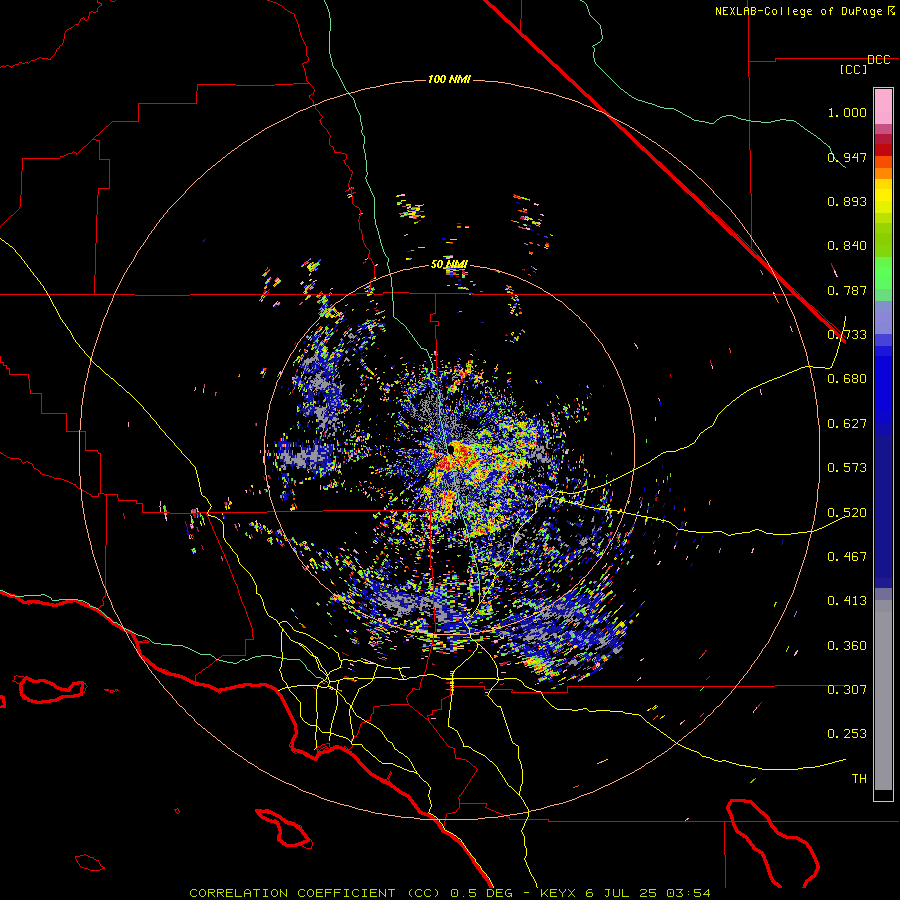The height and width of the screenshot is (900, 900).
Task: Select the 0.307 scale value
Action: (847, 690)
